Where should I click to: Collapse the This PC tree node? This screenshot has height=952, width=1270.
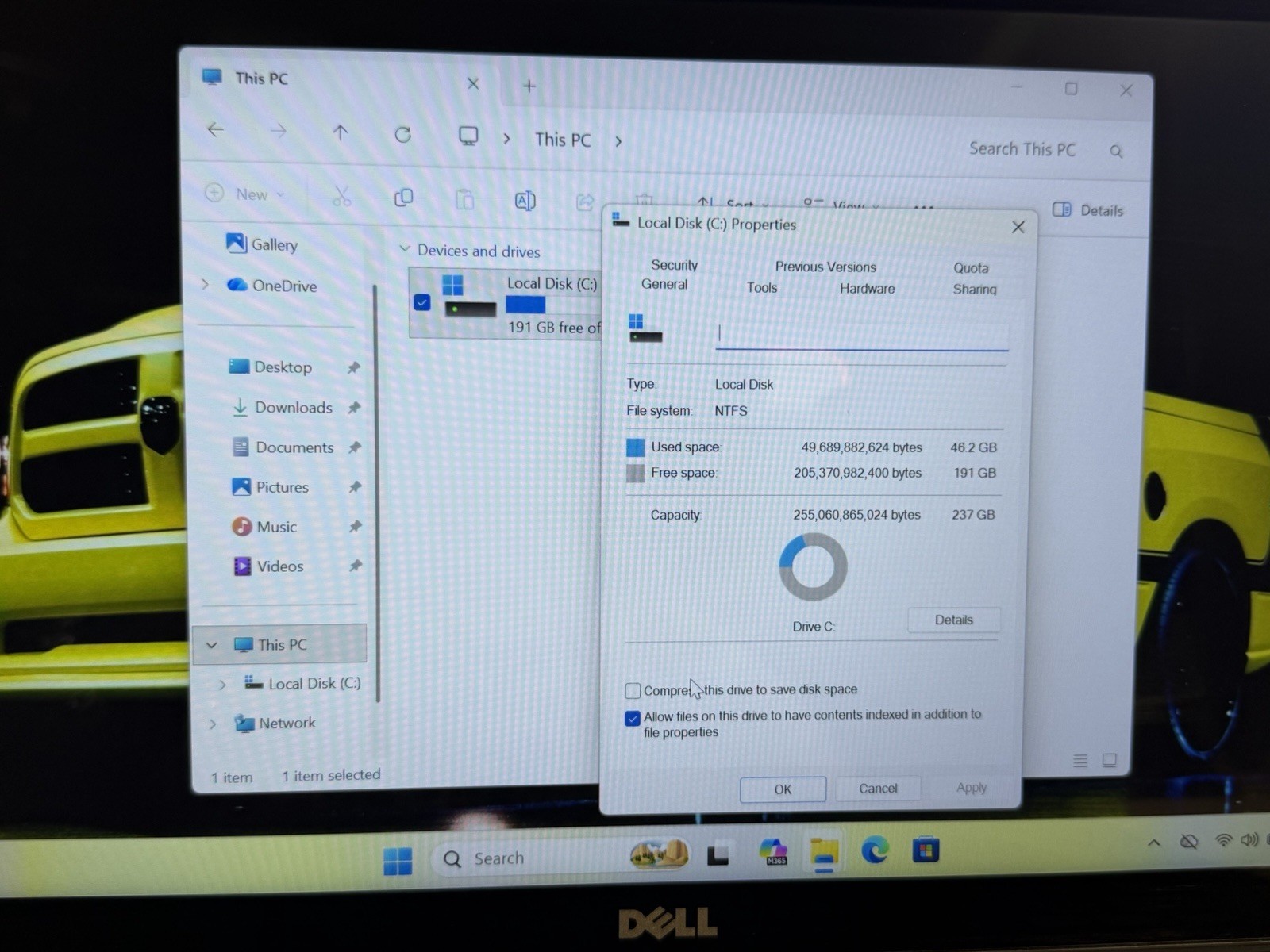tap(212, 645)
